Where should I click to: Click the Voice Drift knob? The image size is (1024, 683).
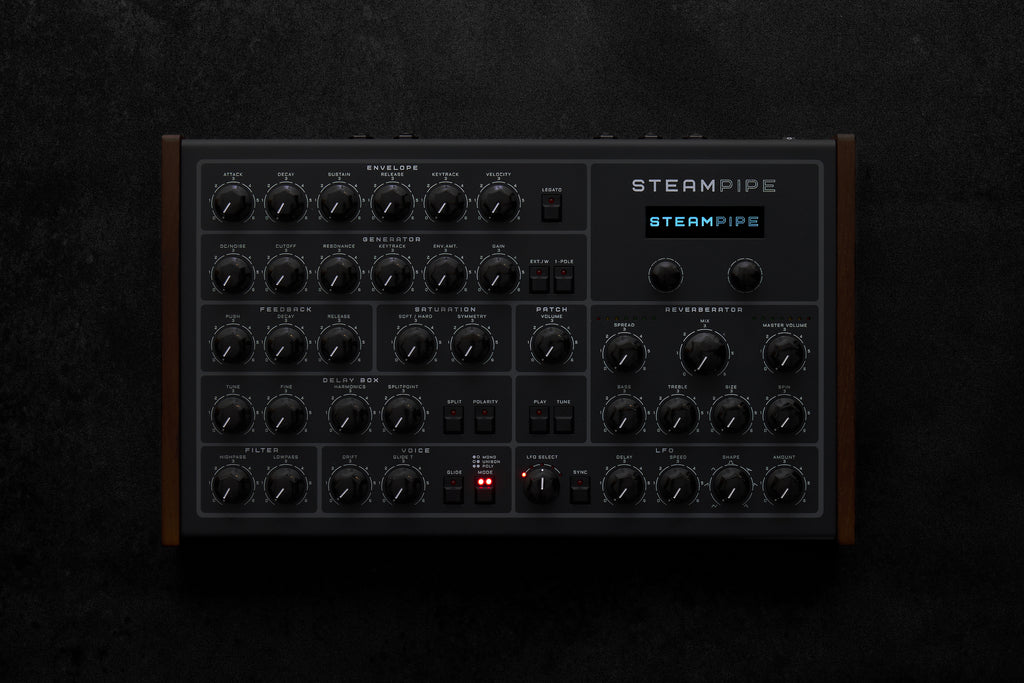tap(349, 485)
